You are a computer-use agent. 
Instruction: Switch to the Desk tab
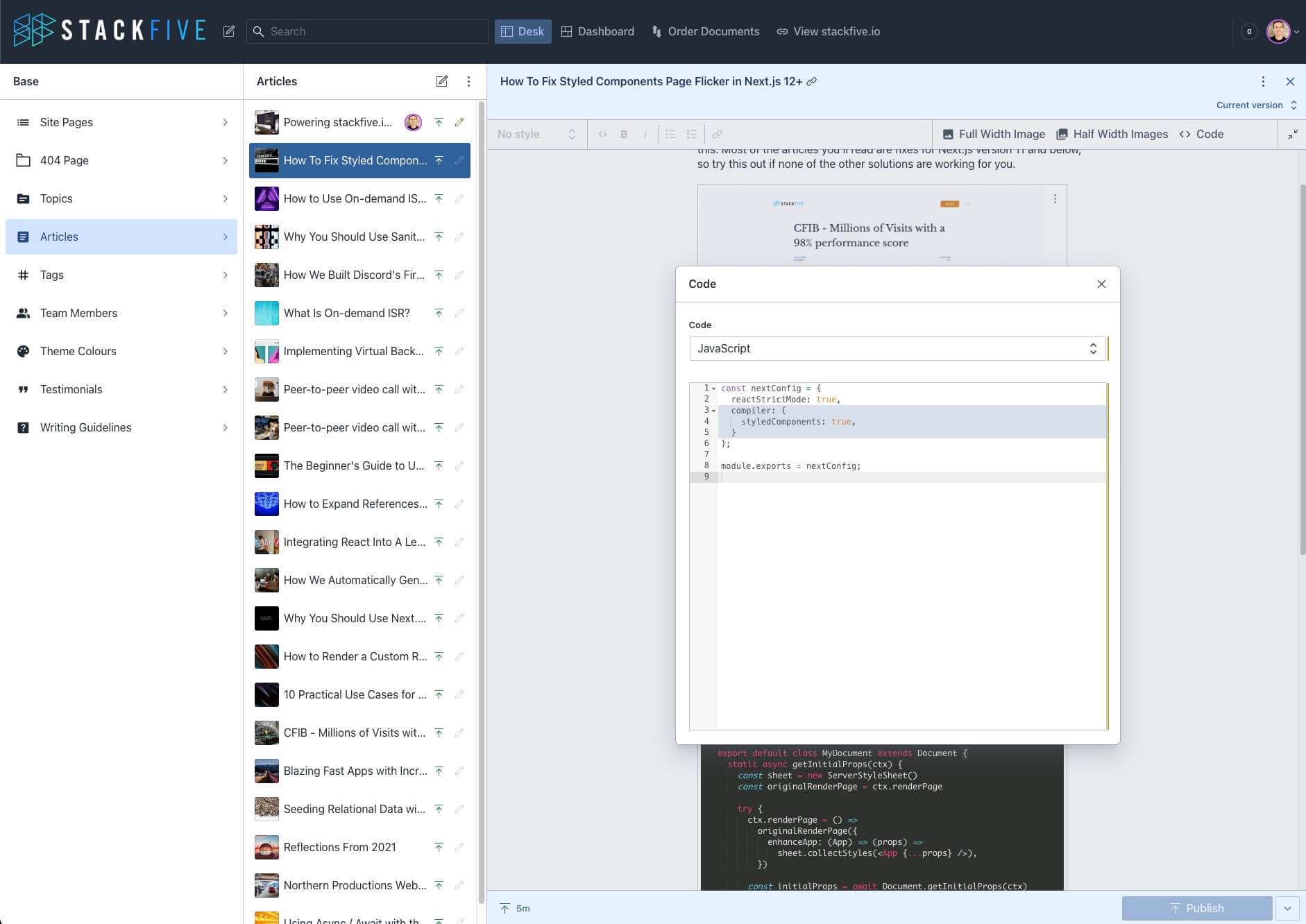tap(523, 31)
